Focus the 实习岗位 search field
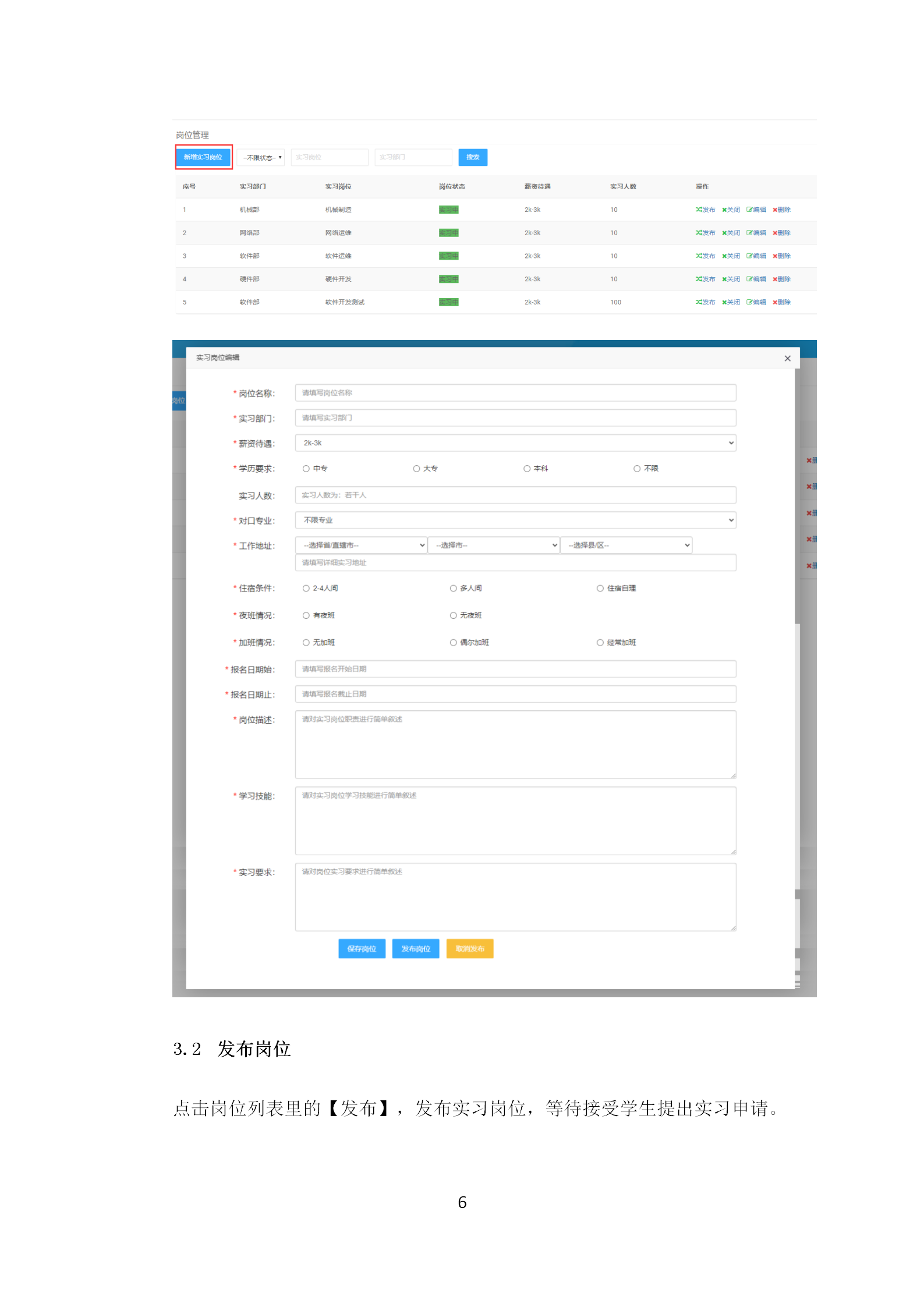Screen dimensions: 924x1307 tap(330, 157)
